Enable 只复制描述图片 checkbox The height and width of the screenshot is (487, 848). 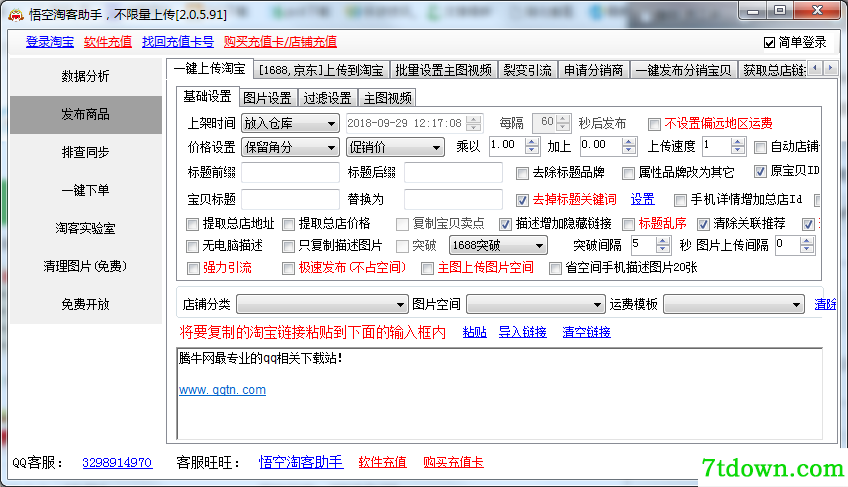(289, 247)
